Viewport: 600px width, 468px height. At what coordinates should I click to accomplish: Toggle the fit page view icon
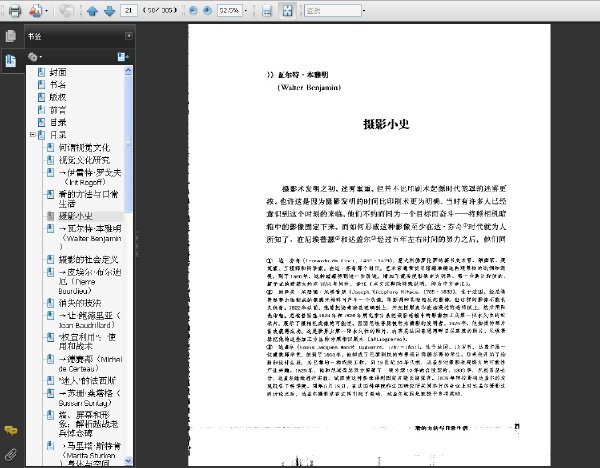click(x=287, y=11)
